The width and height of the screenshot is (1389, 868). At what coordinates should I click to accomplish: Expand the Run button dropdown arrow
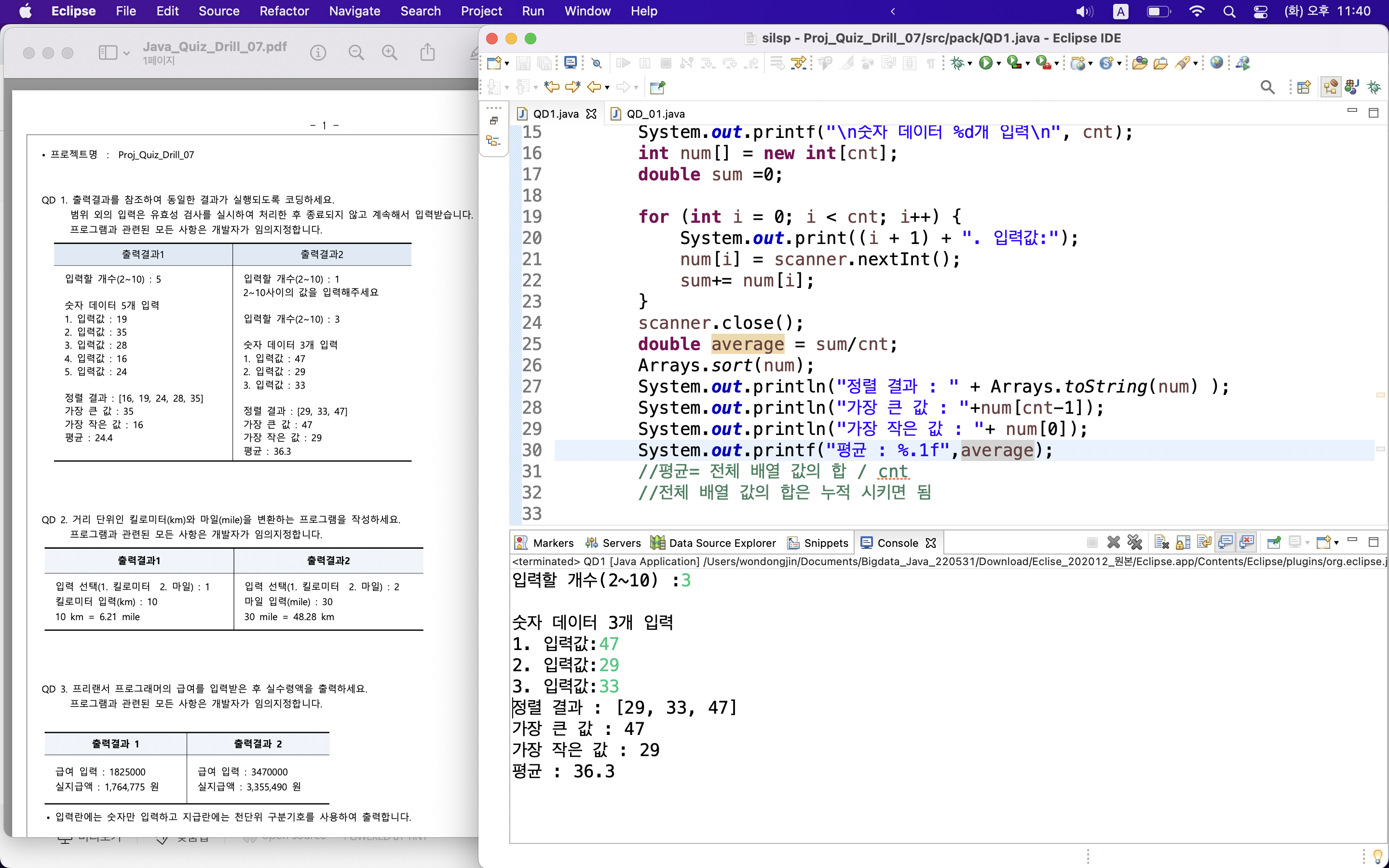[999, 64]
